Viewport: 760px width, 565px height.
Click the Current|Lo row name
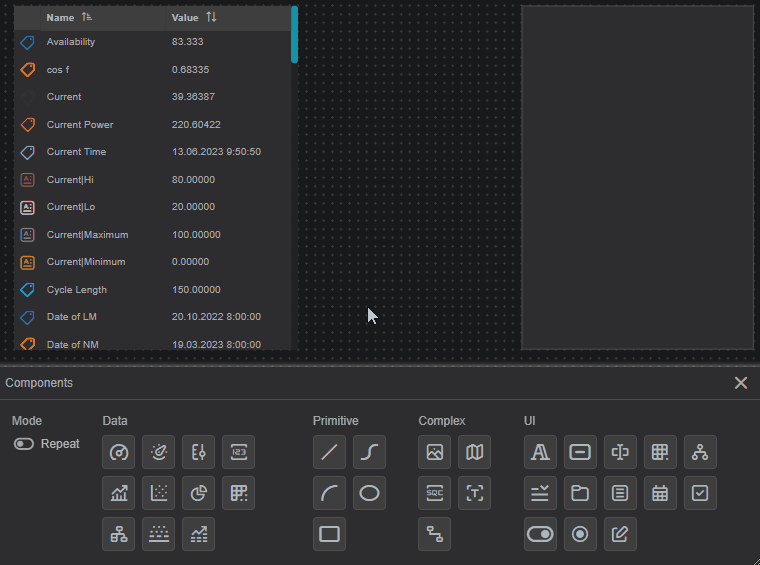tap(71, 207)
